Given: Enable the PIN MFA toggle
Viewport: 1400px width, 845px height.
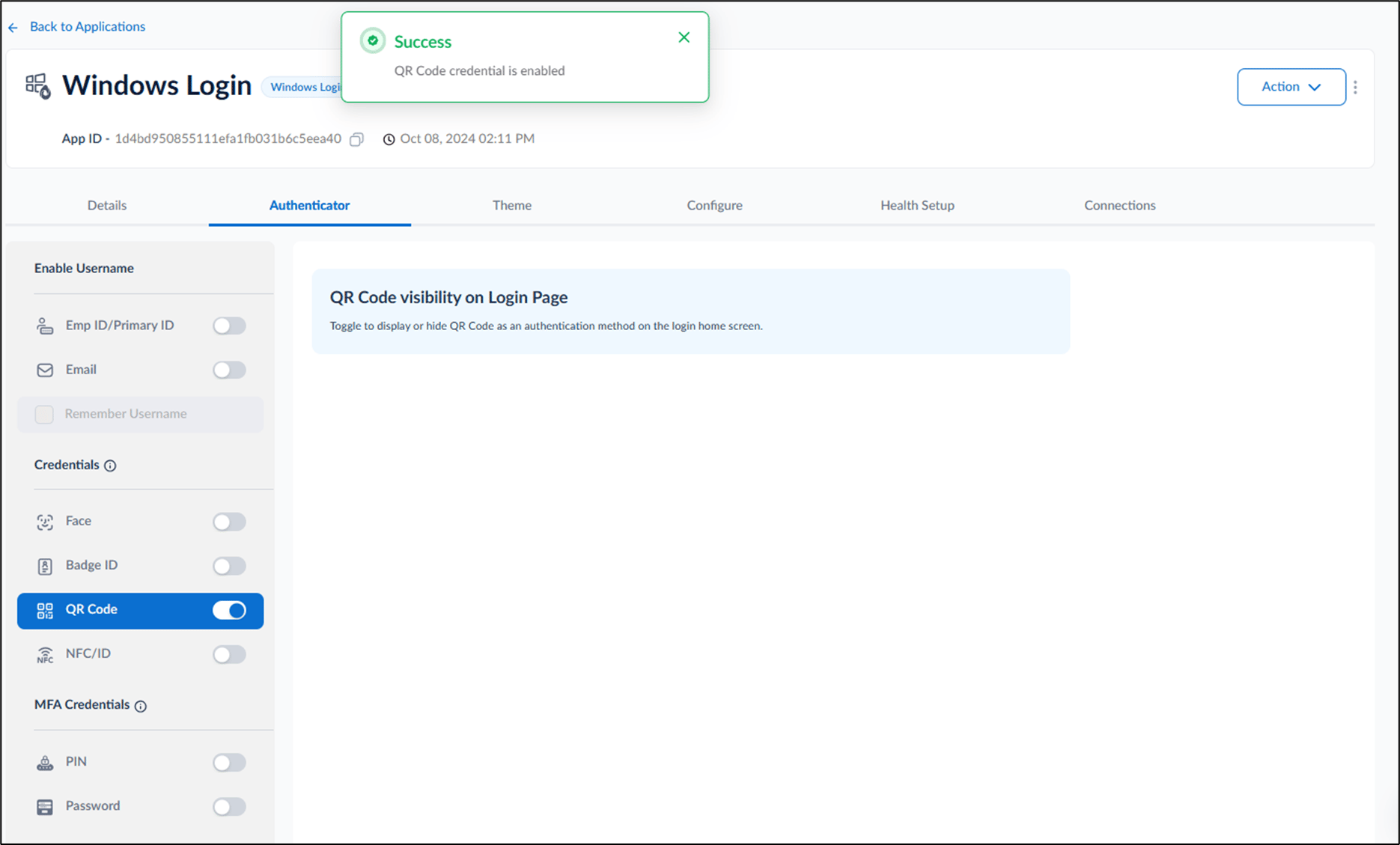Looking at the screenshot, I should [229, 763].
